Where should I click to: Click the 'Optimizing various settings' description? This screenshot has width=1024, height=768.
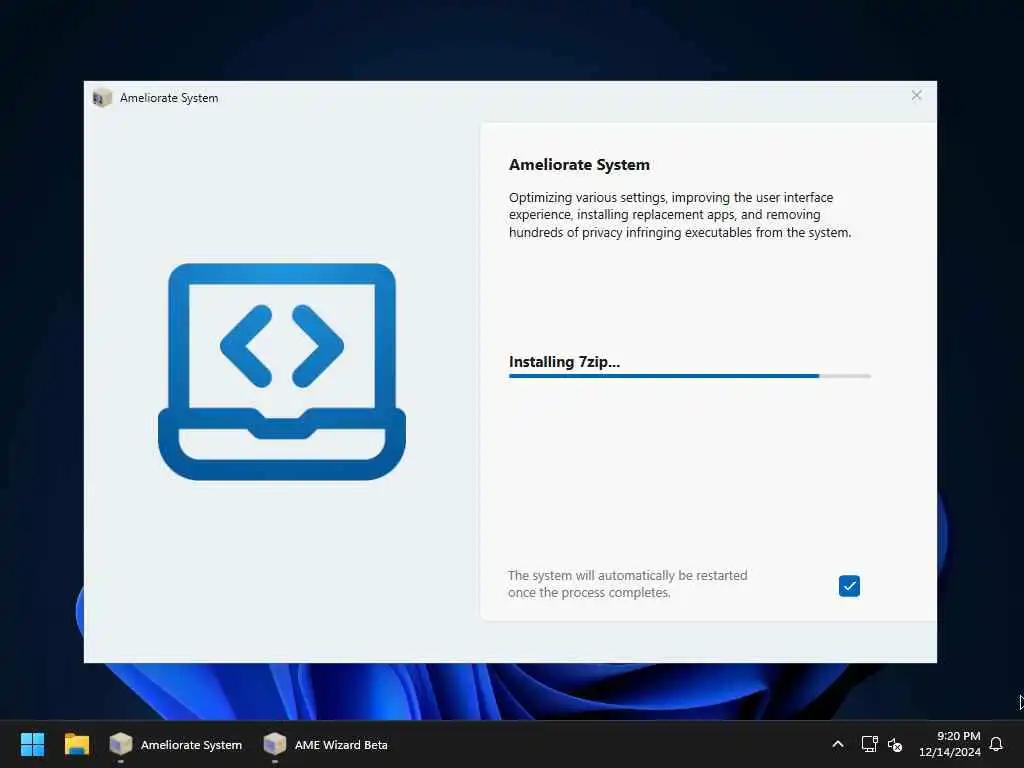point(680,215)
